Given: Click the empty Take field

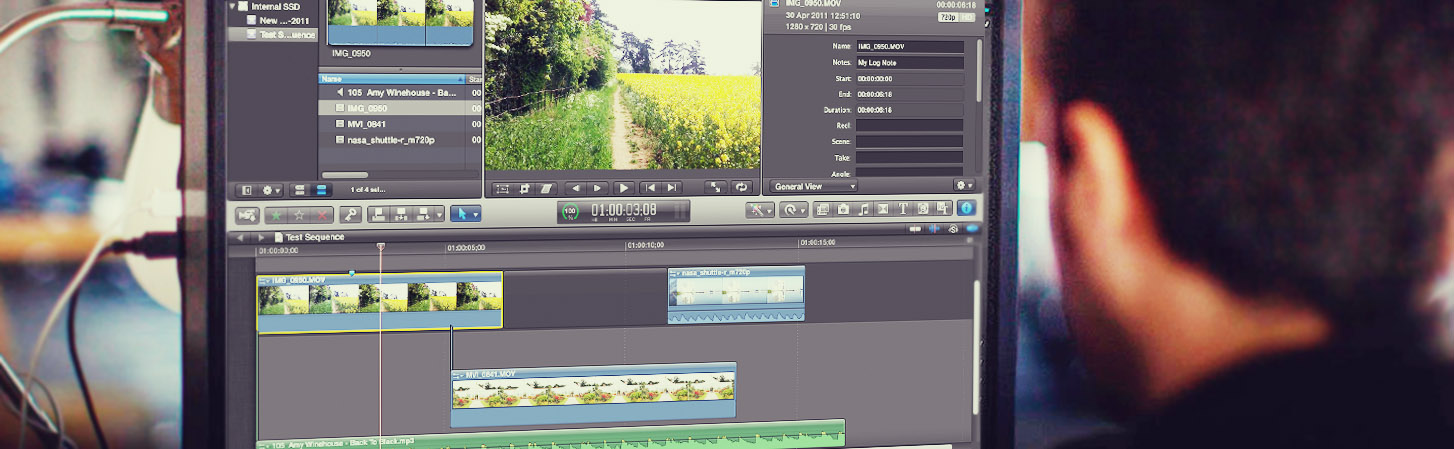Looking at the screenshot, I should click(x=909, y=157).
